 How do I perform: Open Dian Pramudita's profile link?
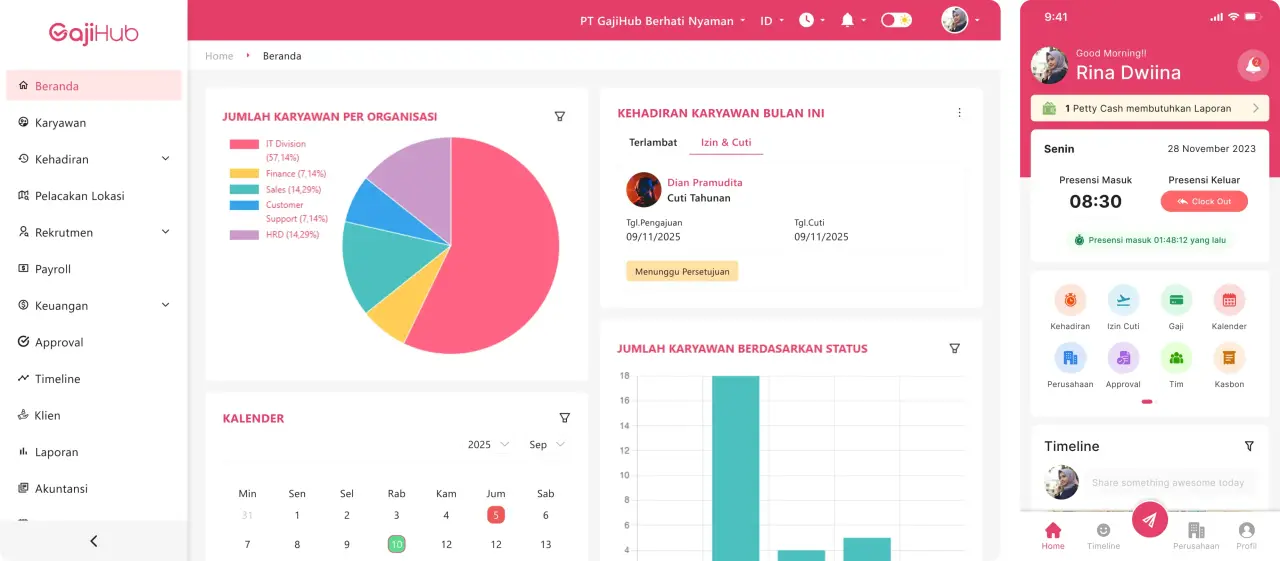click(x=705, y=182)
